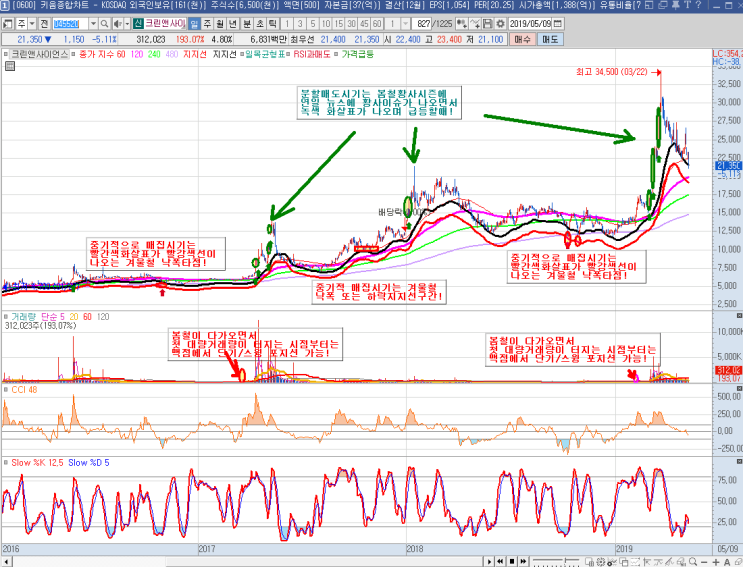Open the stock code dropdown arrow
743x567 pixels.
[x=93, y=24]
